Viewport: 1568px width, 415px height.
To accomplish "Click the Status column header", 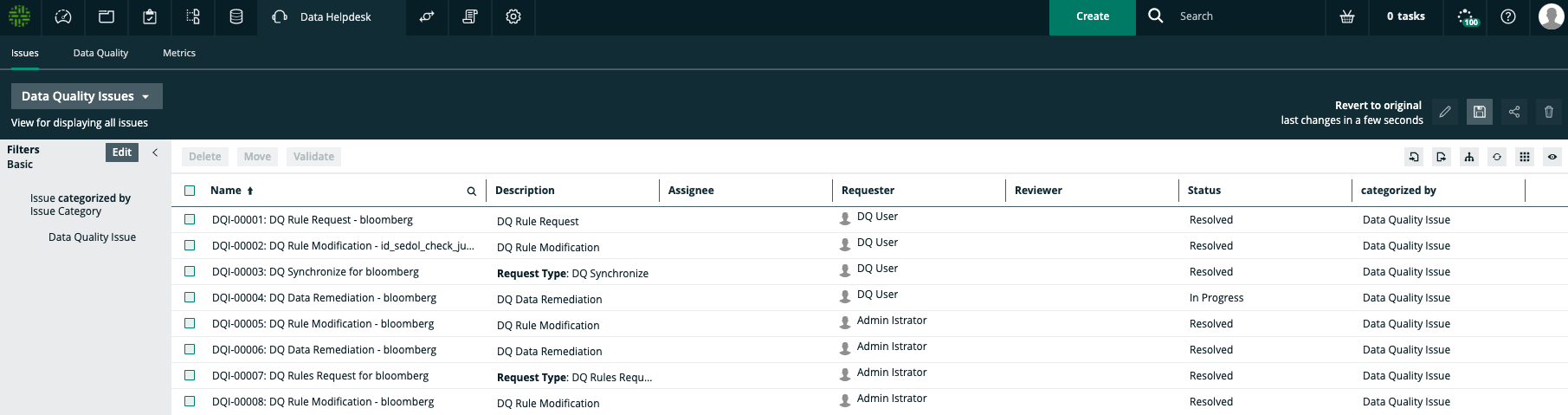I will click(1204, 191).
